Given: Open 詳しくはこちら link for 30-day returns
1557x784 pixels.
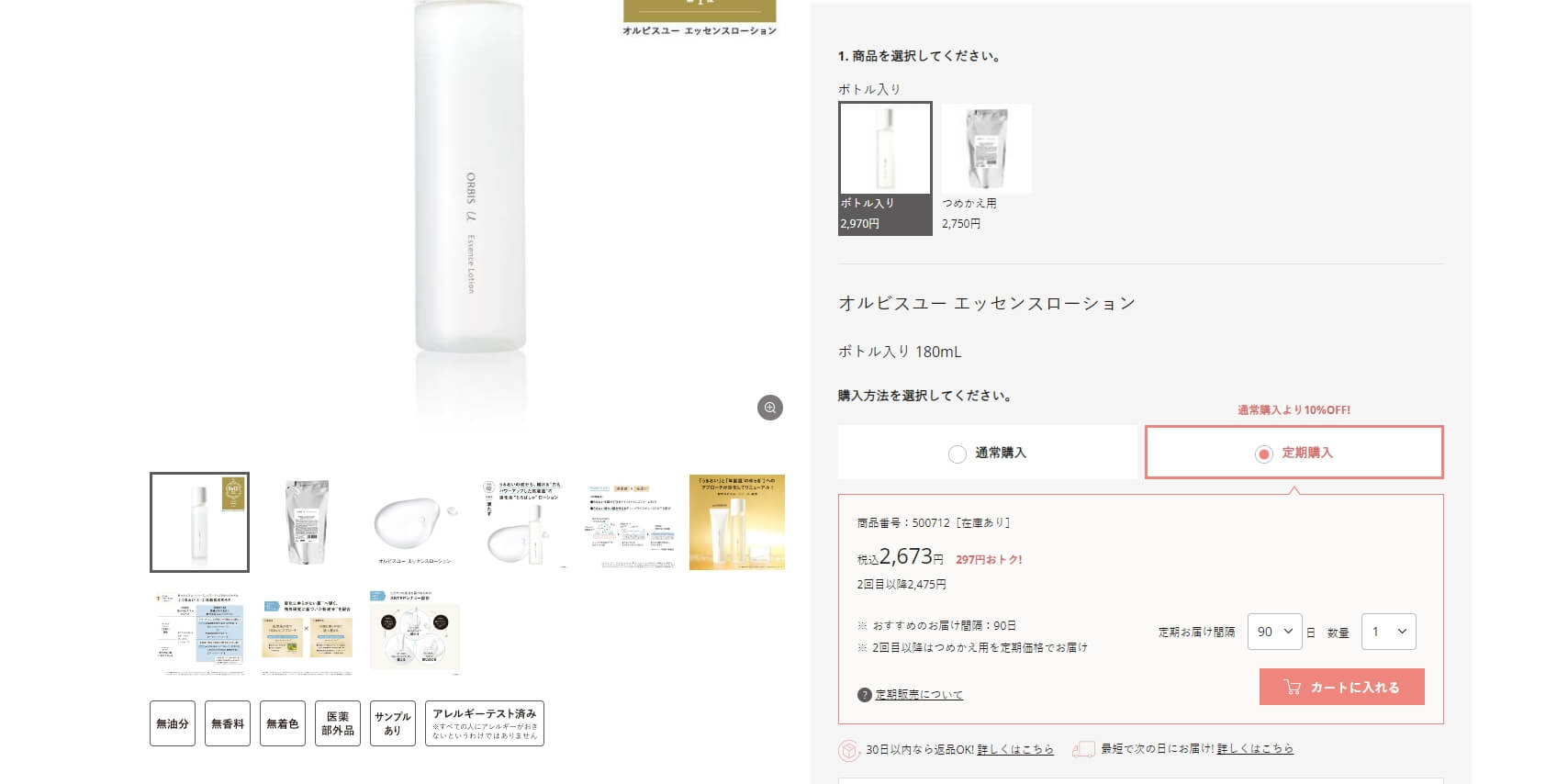Looking at the screenshot, I should [1015, 750].
